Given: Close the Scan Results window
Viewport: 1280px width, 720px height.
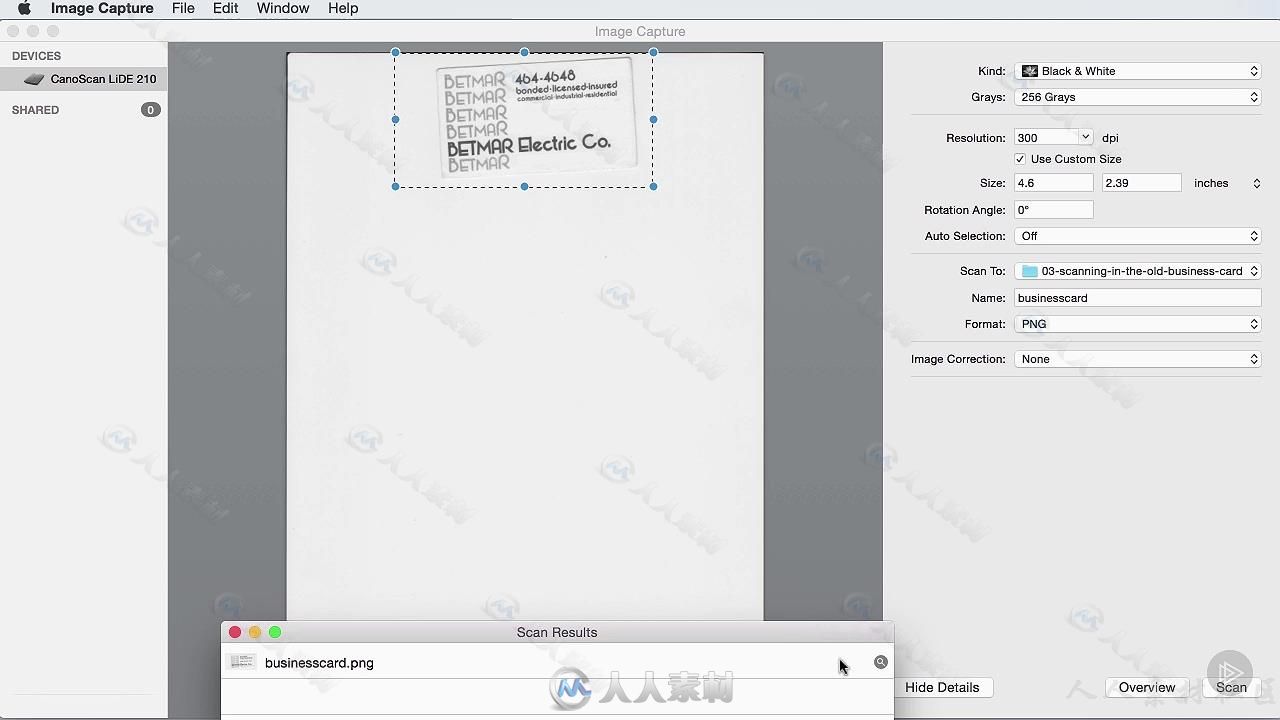Looking at the screenshot, I should [x=235, y=632].
